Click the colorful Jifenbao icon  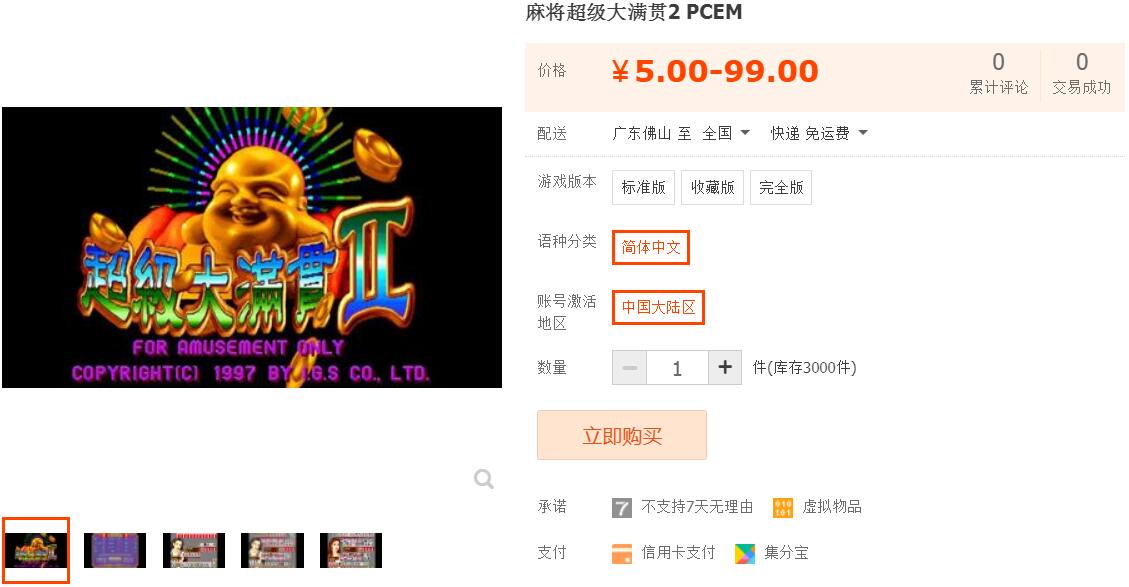[x=745, y=553]
